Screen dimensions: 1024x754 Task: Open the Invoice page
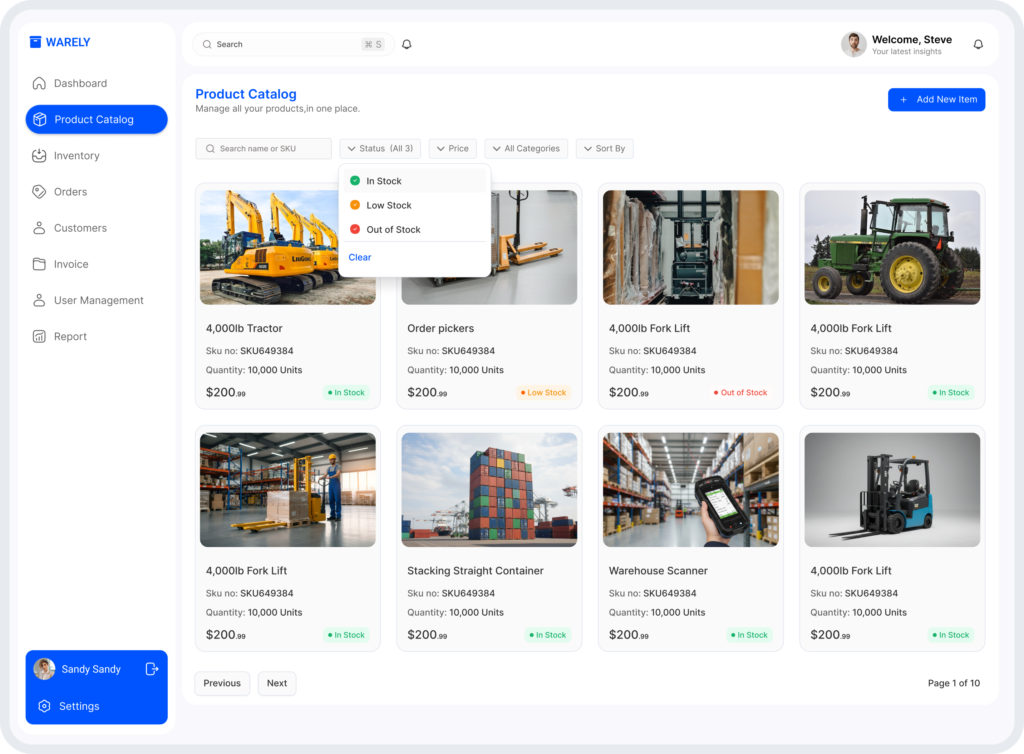pos(70,264)
